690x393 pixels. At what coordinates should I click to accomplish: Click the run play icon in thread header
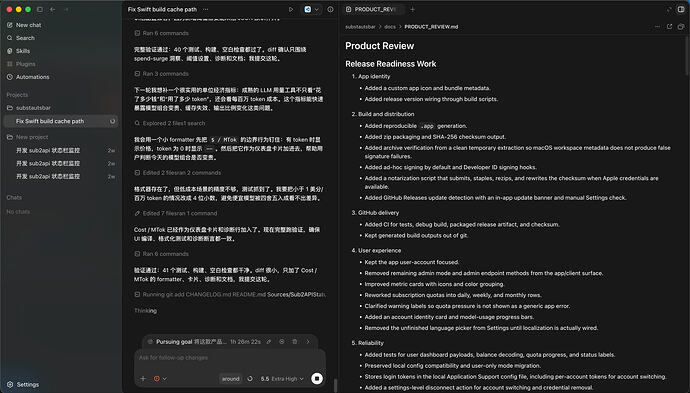tap(291, 9)
